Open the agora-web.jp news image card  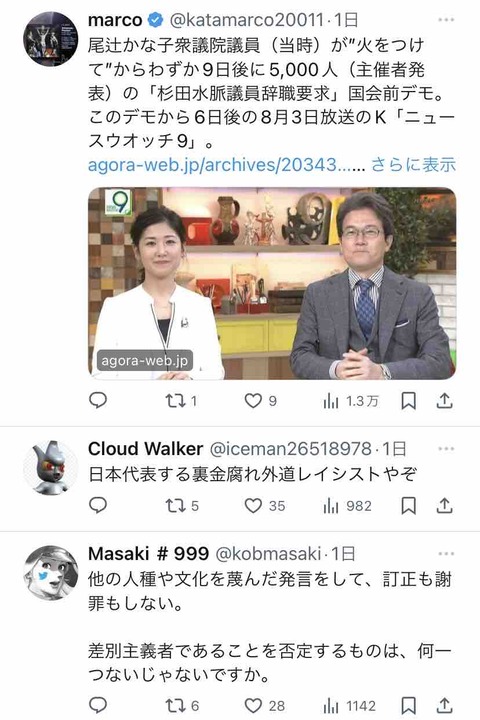pos(272,283)
